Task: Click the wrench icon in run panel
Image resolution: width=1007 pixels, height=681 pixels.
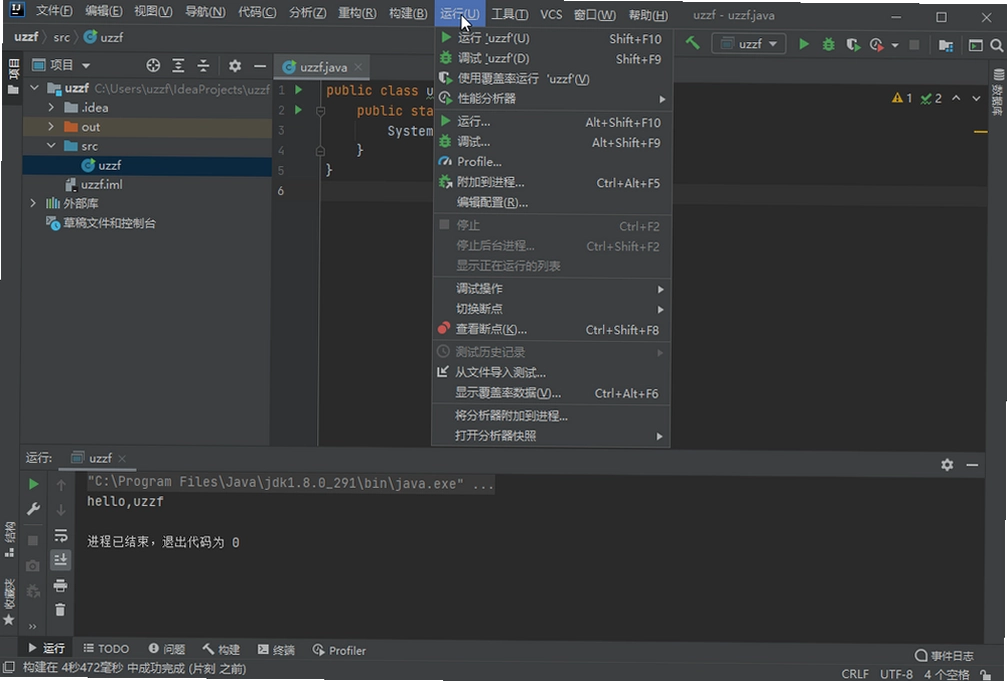Action: 33,509
